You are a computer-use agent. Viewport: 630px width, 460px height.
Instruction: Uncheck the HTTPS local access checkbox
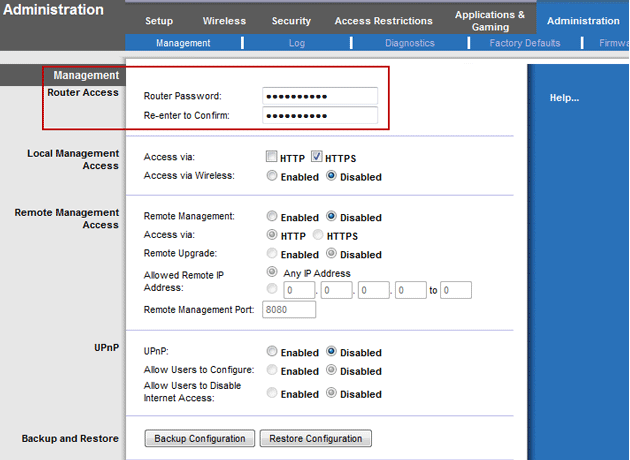(317, 158)
